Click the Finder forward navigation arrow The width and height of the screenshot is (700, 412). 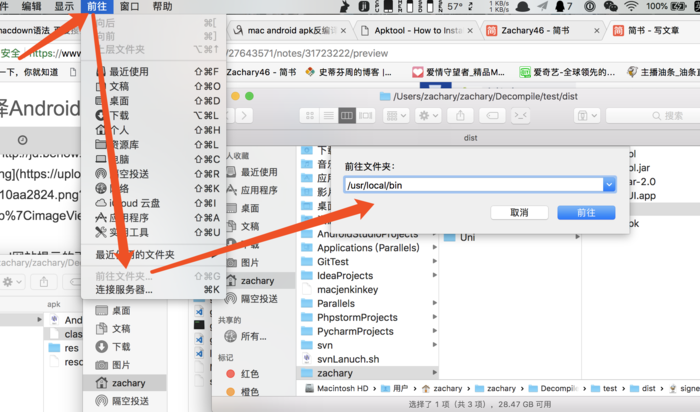point(244,116)
